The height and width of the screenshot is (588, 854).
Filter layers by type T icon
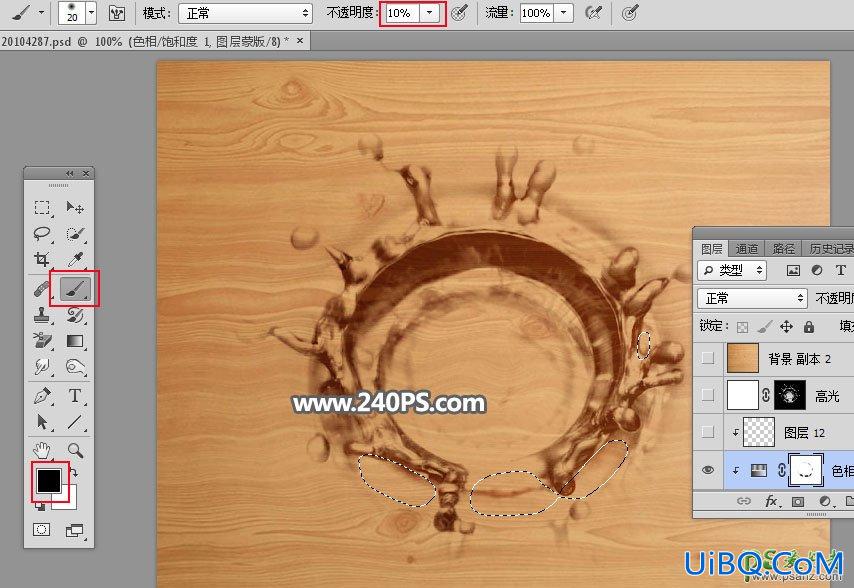click(840, 270)
